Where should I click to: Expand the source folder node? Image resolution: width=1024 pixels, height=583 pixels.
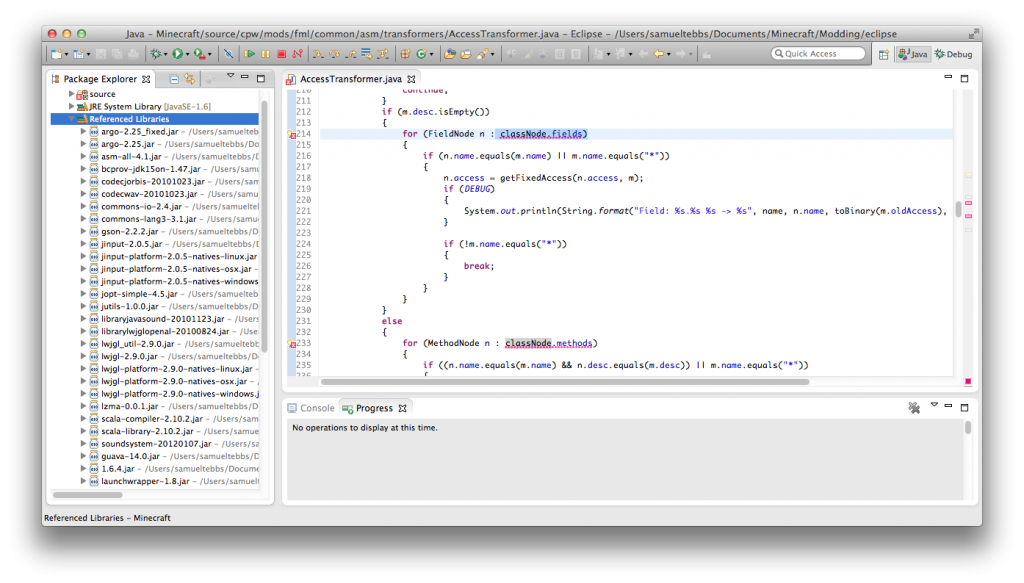(71, 94)
